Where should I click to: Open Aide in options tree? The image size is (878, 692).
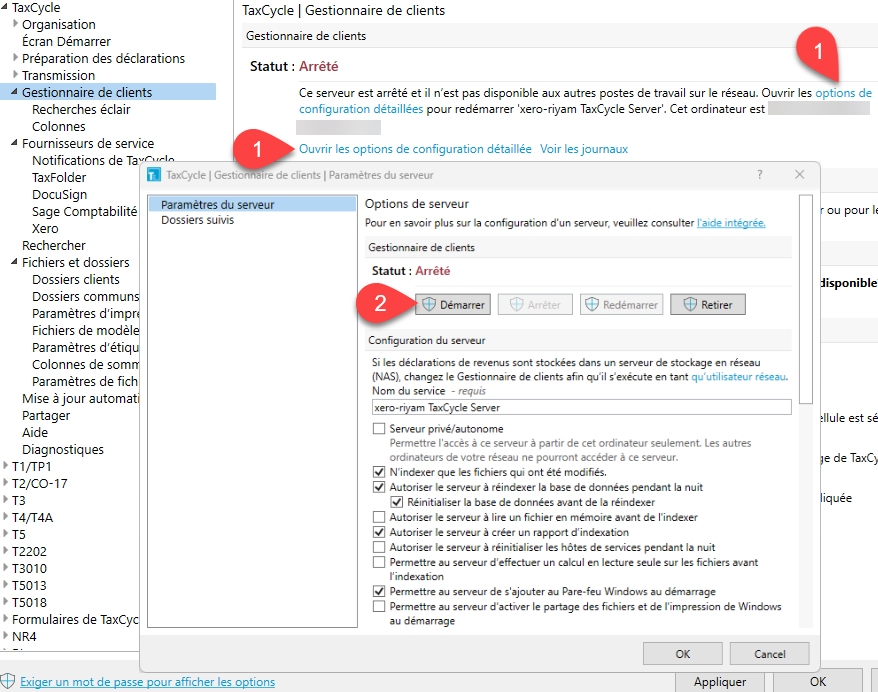[x=35, y=432]
